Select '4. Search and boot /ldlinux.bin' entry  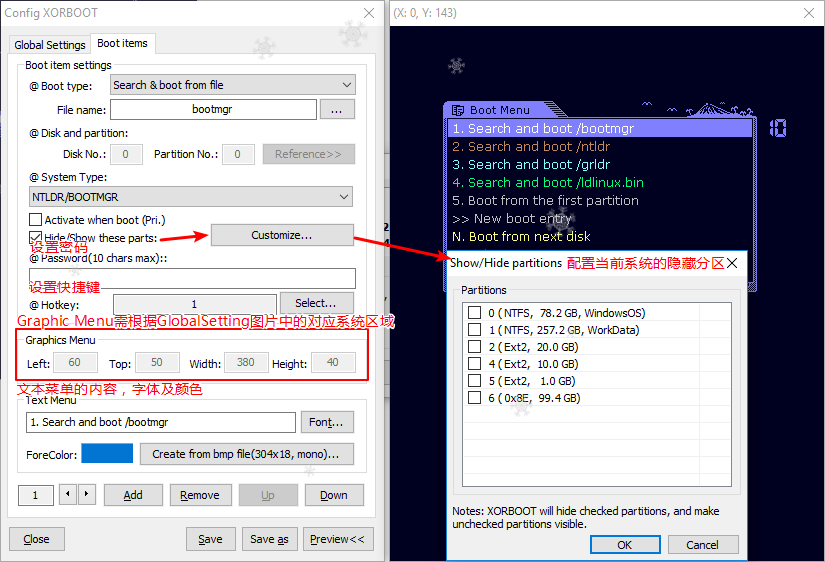600,182
